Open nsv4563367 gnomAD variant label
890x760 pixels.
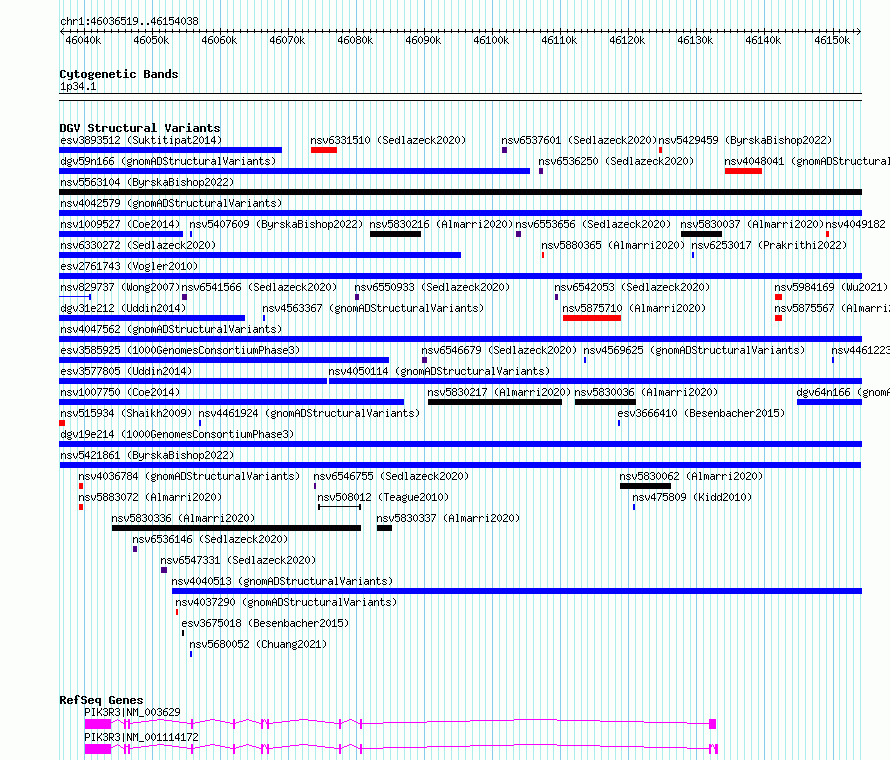tap(373, 308)
